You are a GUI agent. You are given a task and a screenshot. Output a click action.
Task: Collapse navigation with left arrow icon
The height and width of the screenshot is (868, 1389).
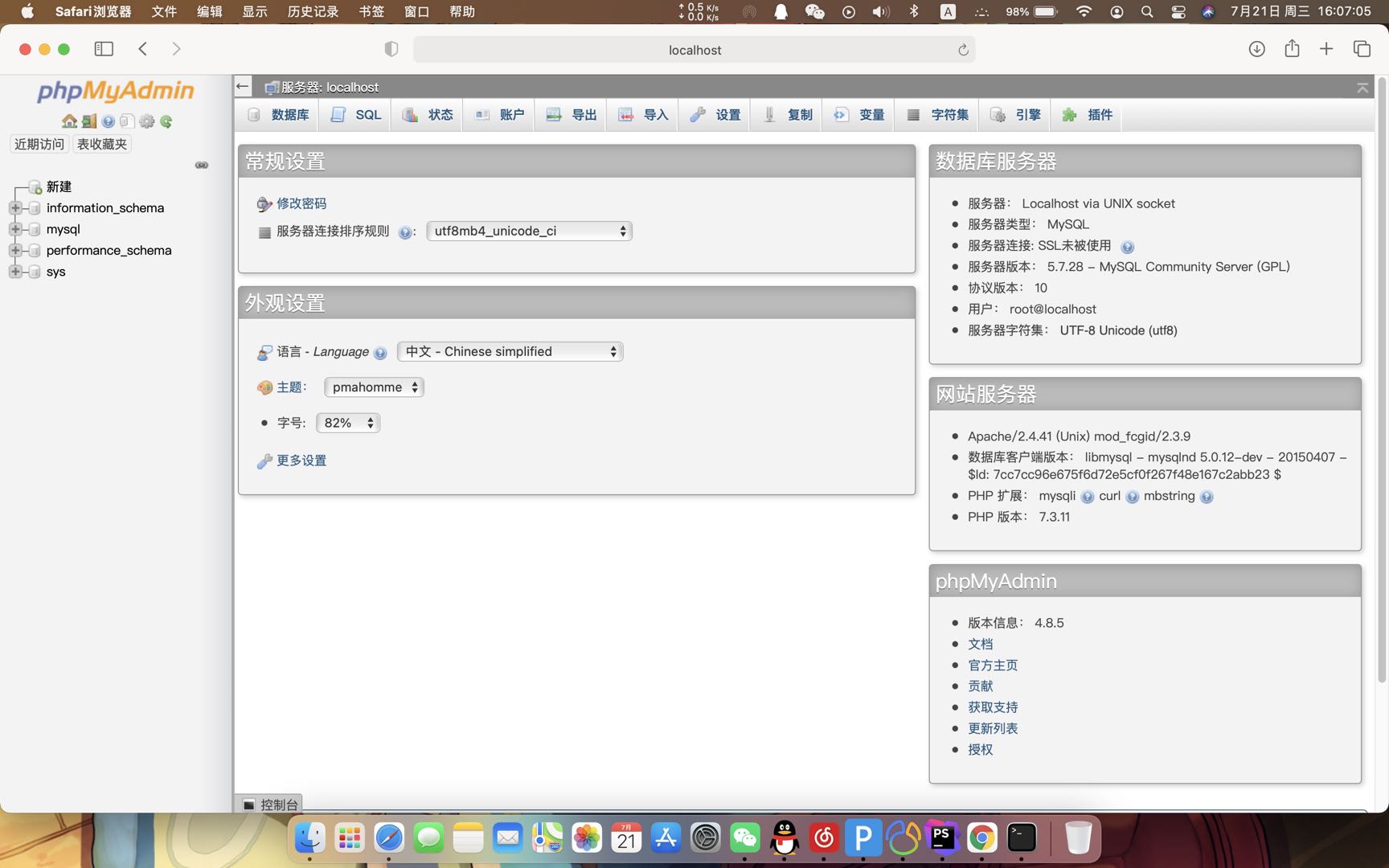click(x=243, y=86)
